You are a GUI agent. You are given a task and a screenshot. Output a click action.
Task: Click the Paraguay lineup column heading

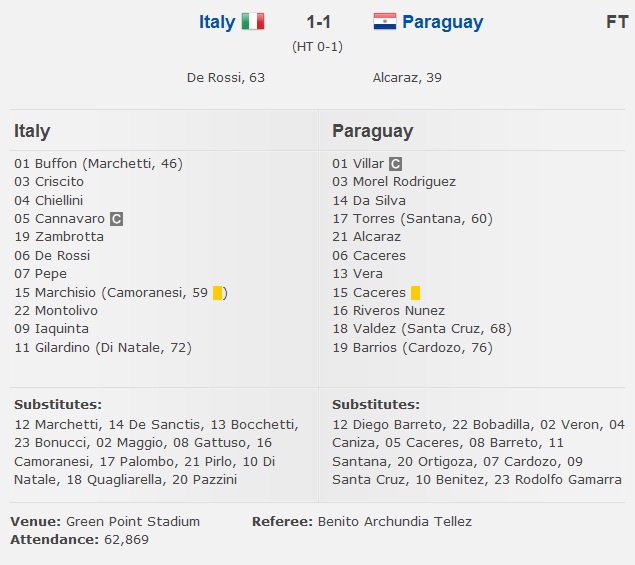click(x=372, y=131)
